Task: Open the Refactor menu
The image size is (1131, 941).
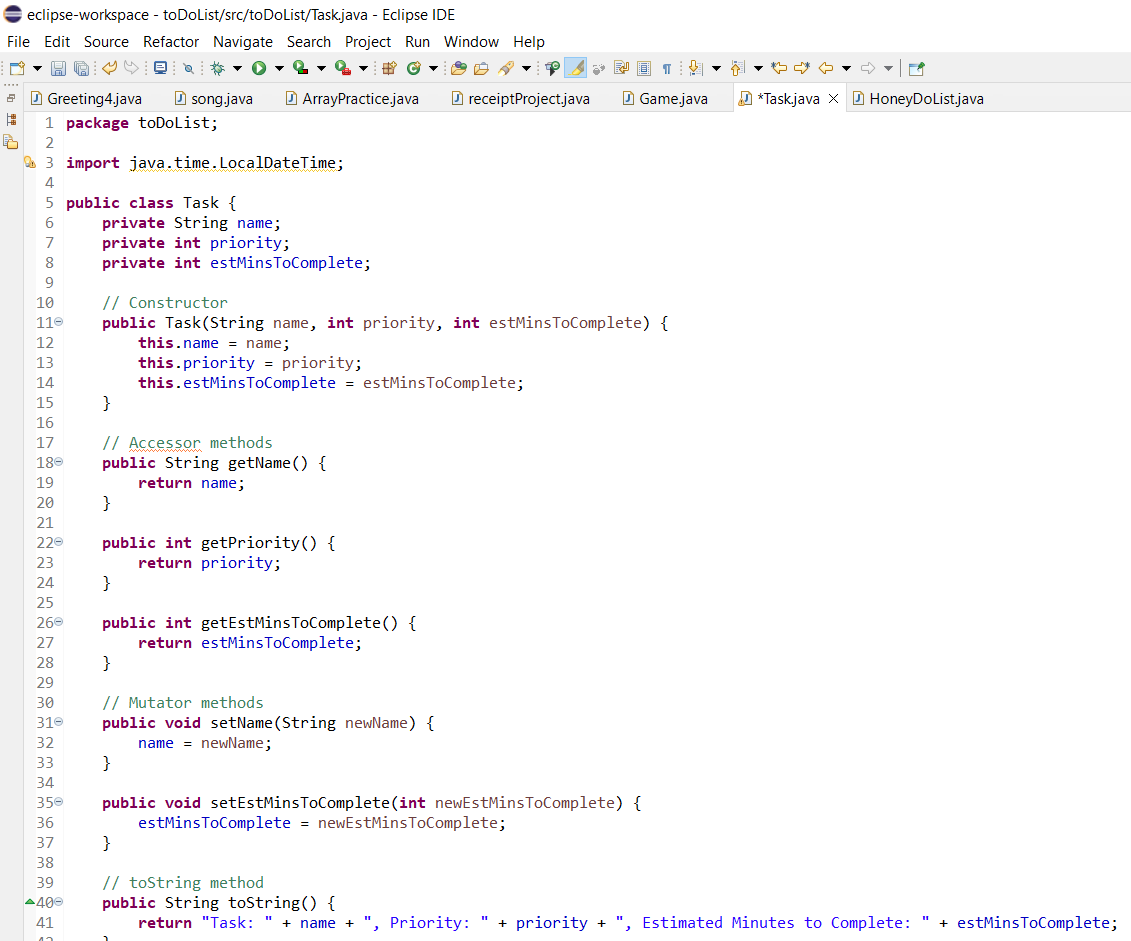Action: (170, 42)
